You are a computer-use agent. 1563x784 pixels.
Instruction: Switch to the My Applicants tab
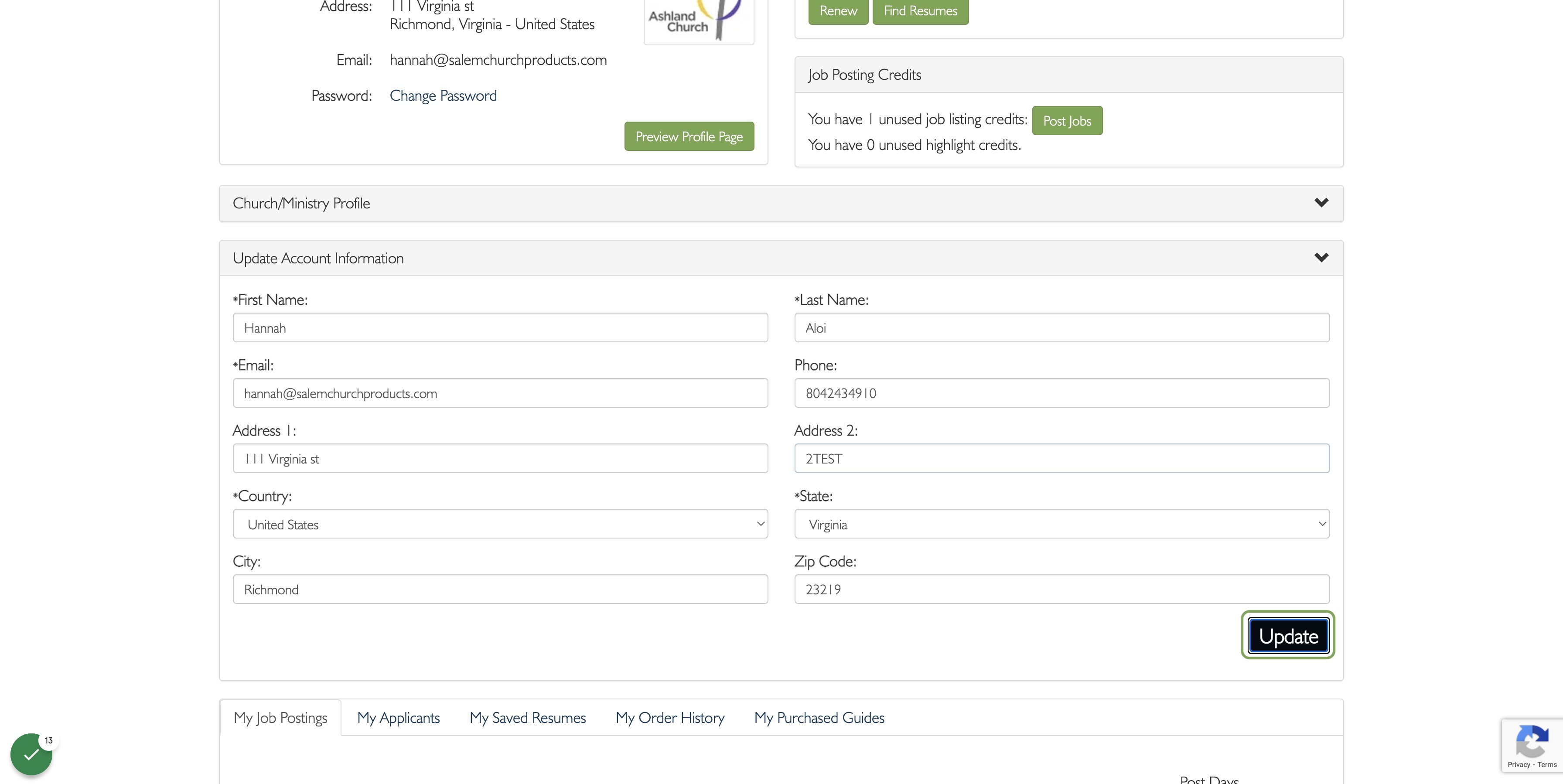(399, 718)
